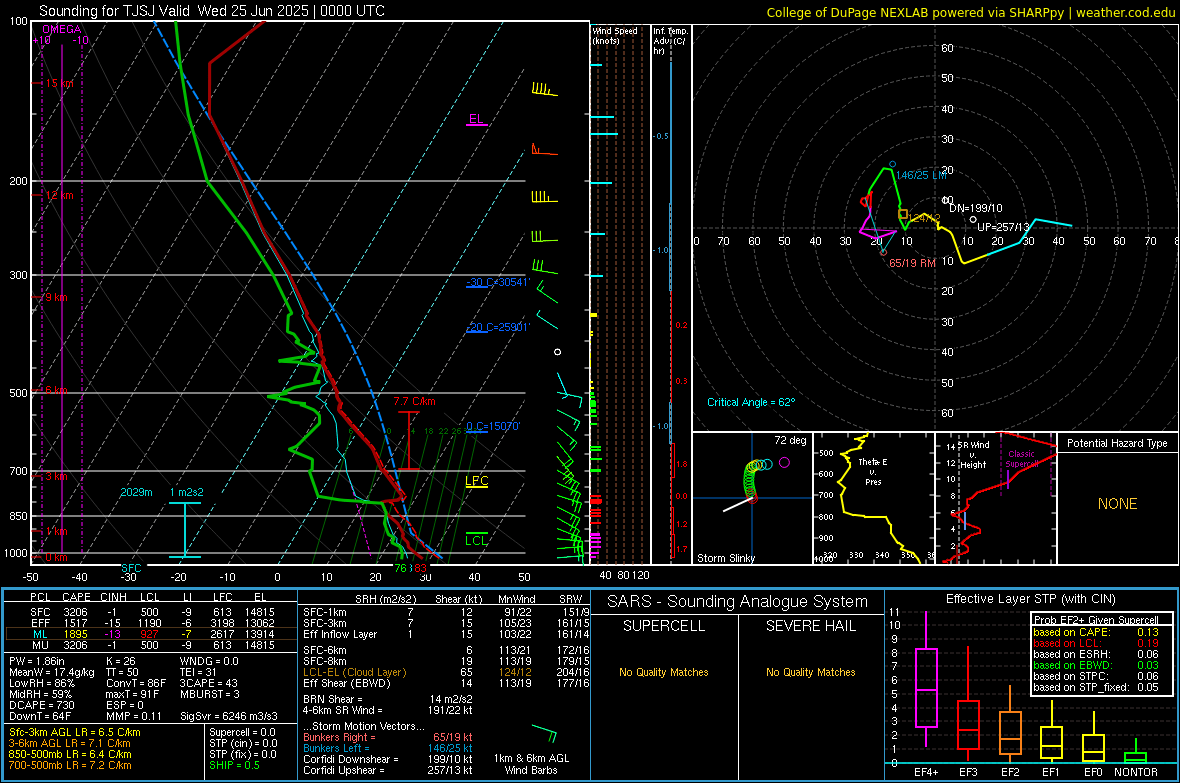Click the 'SARS - Sounding Analogue System' heading
This screenshot has width=1180, height=783.
tap(738, 602)
